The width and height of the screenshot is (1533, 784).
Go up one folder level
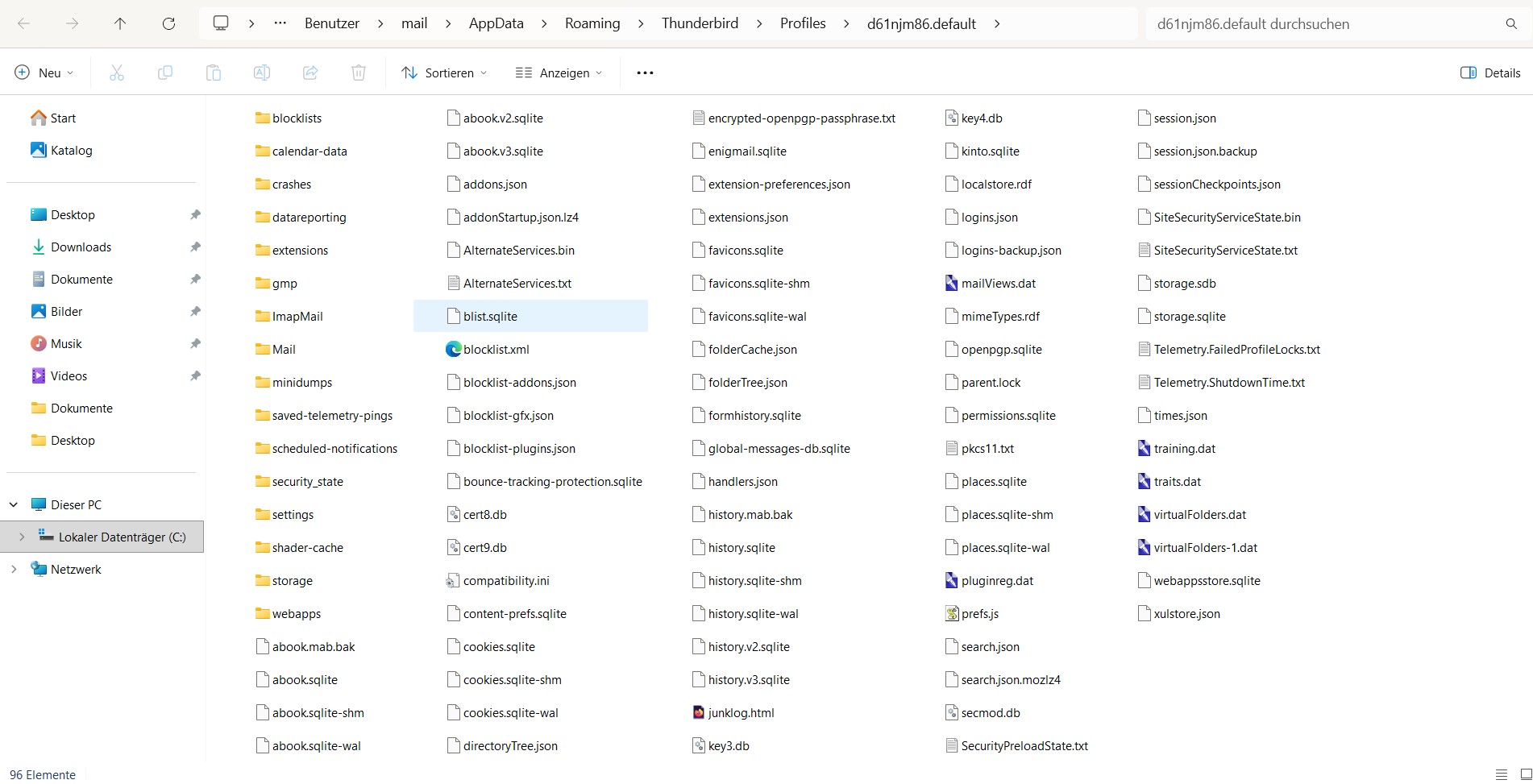click(x=120, y=23)
